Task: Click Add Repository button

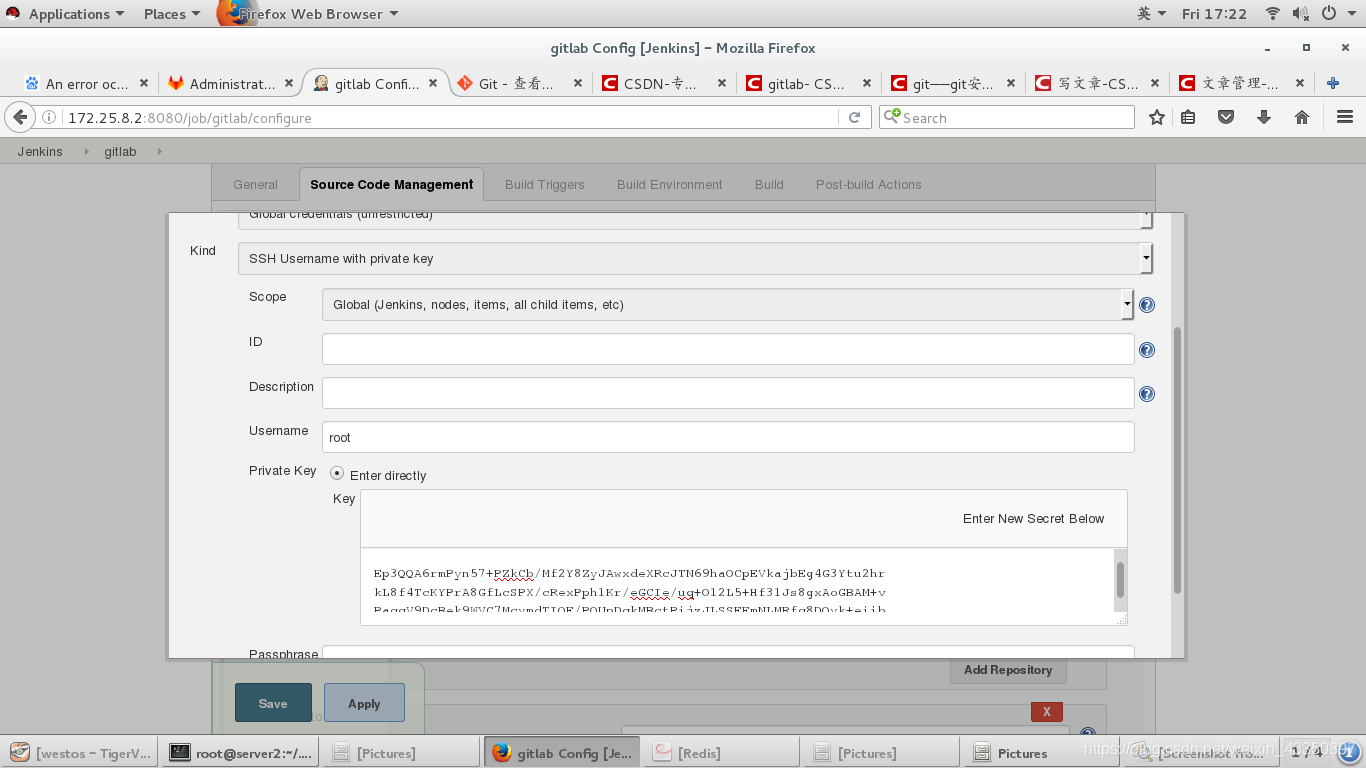Action: pos(1008,670)
